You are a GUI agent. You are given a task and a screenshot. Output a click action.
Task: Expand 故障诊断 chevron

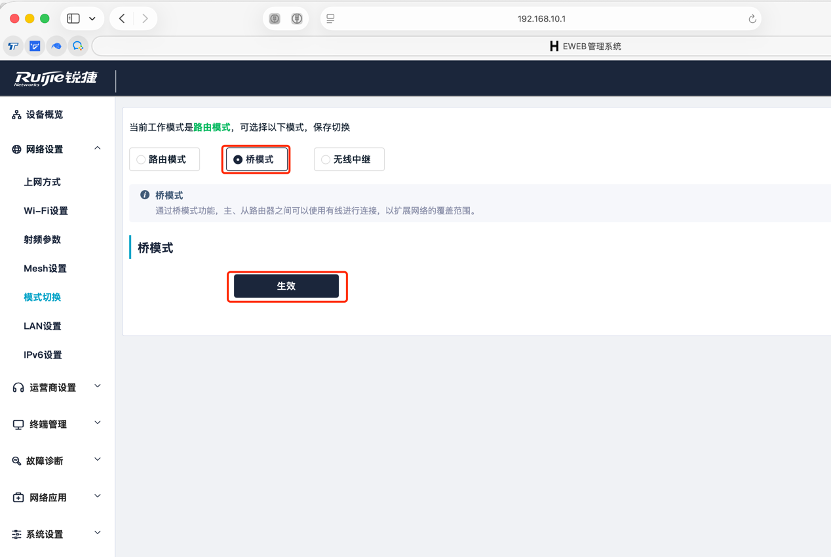point(98,459)
